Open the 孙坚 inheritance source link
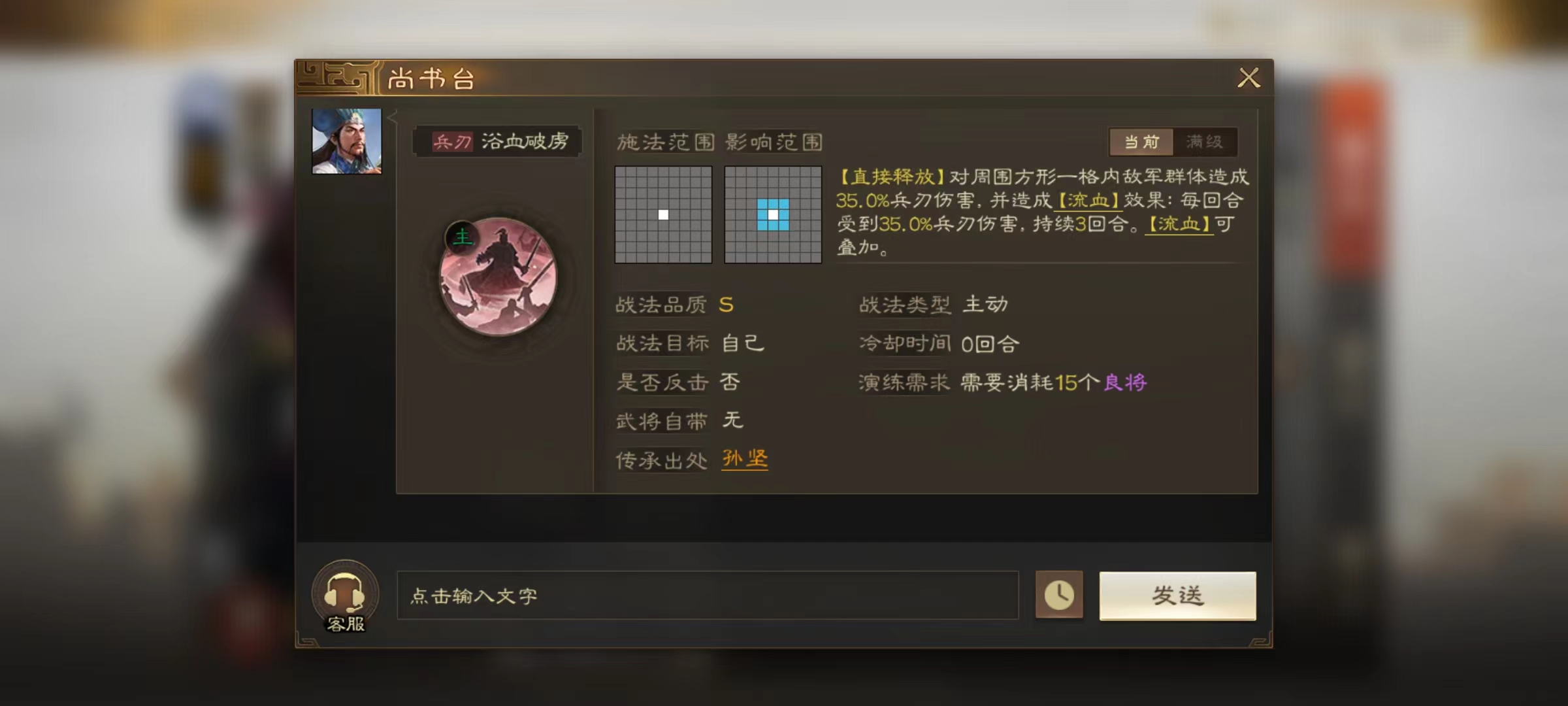1568x706 pixels. [x=745, y=458]
